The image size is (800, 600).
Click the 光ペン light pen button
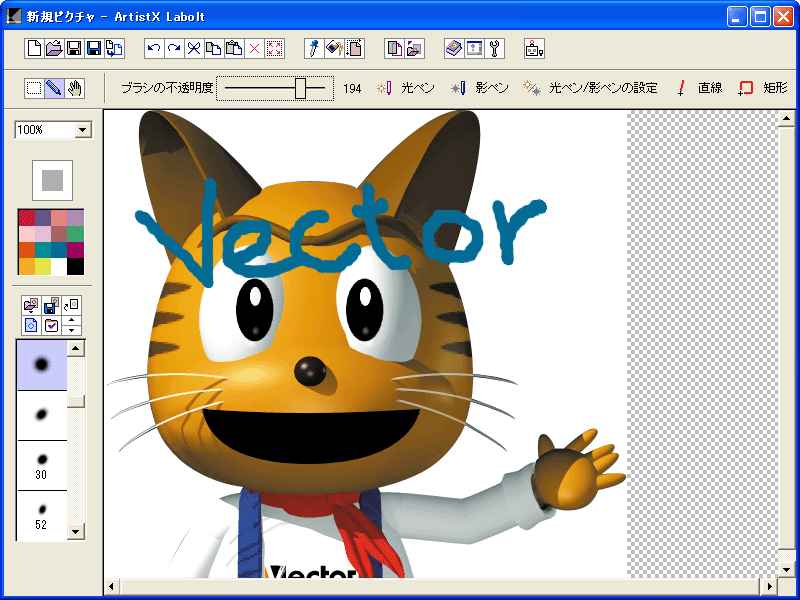coord(406,88)
